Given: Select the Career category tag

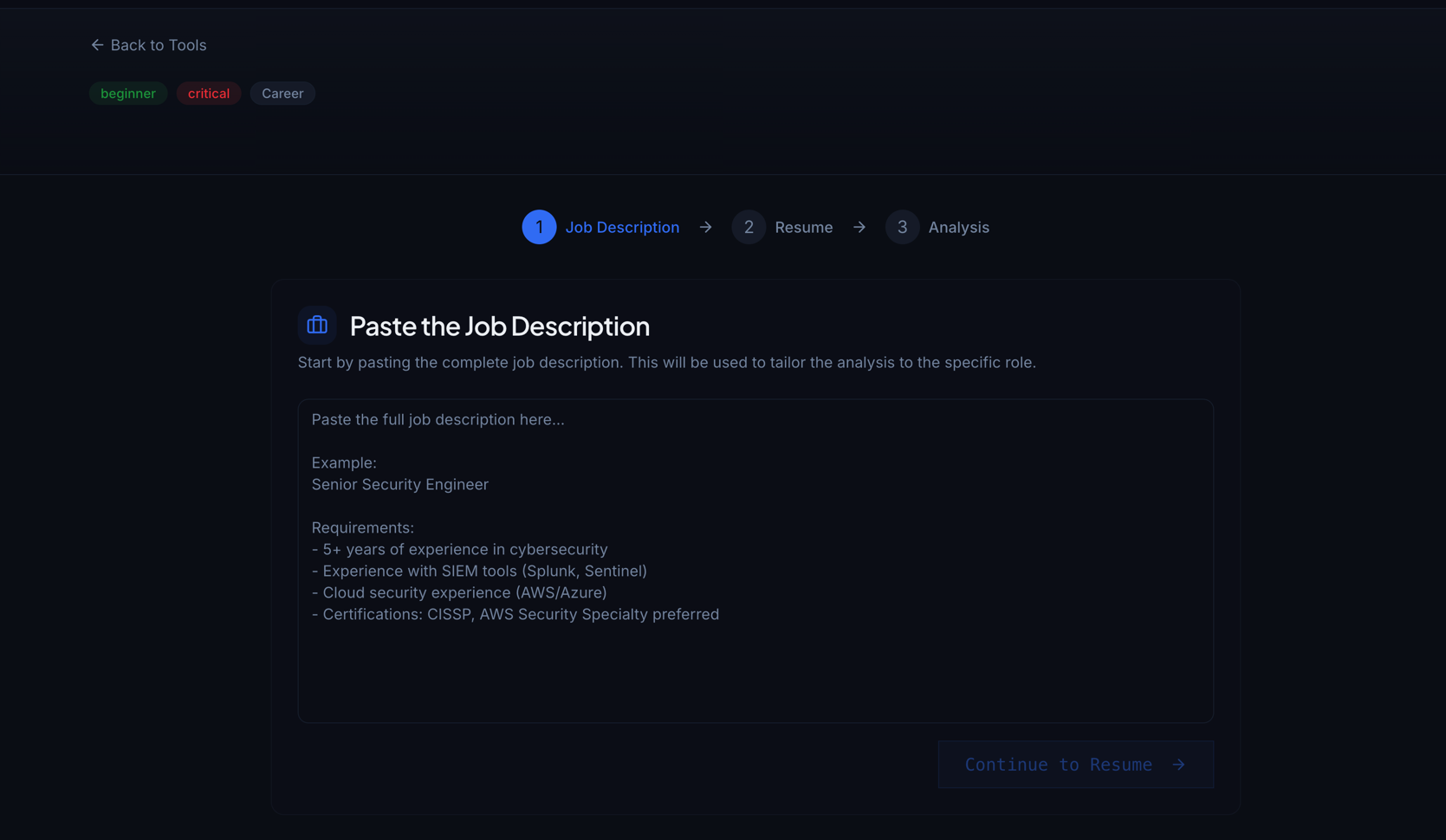Looking at the screenshot, I should [x=282, y=93].
